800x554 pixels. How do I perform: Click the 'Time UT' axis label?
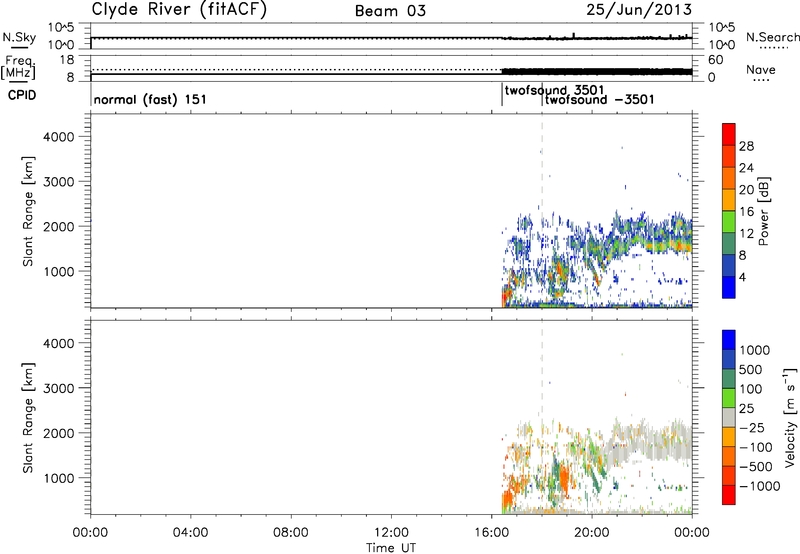391,548
